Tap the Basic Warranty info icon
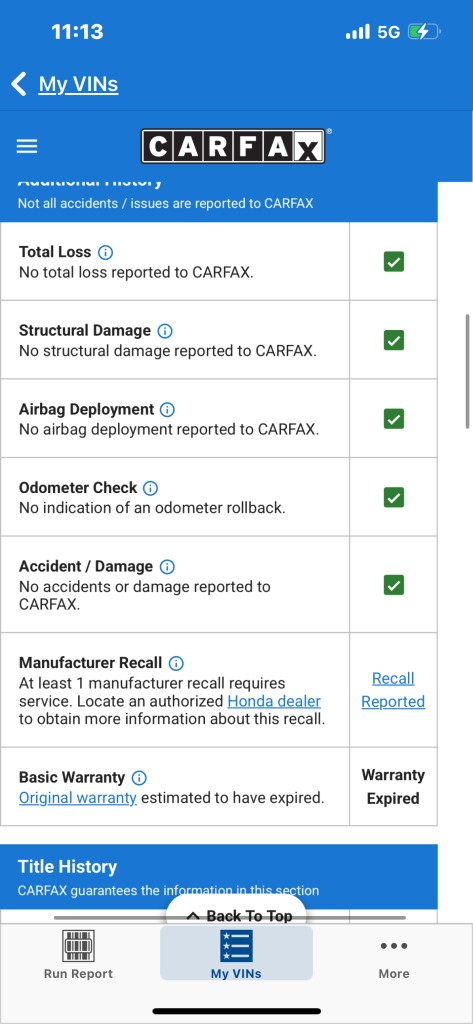 139,778
